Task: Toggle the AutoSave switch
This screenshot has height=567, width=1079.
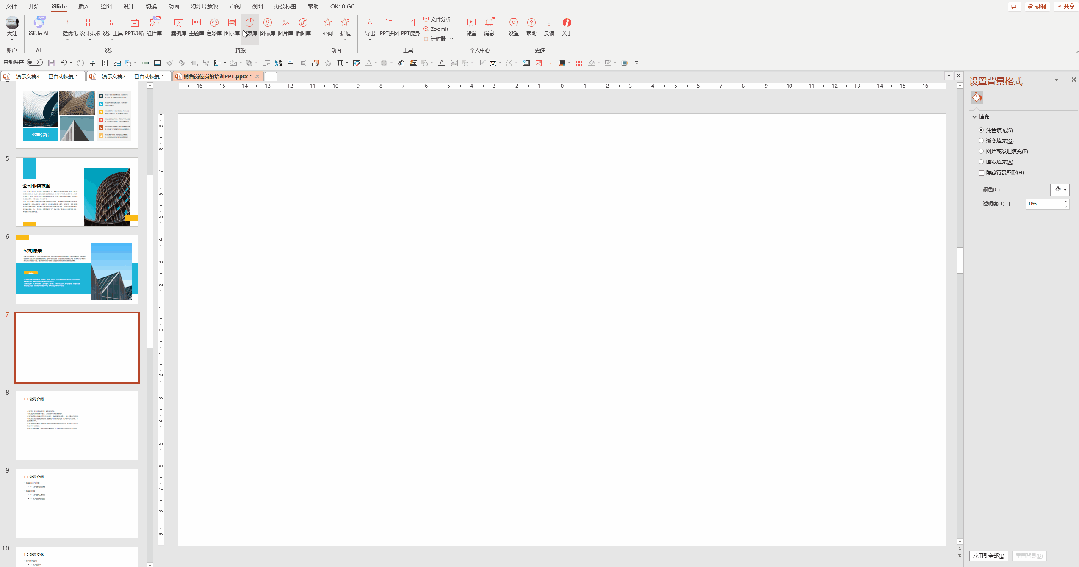Action: 34,63
